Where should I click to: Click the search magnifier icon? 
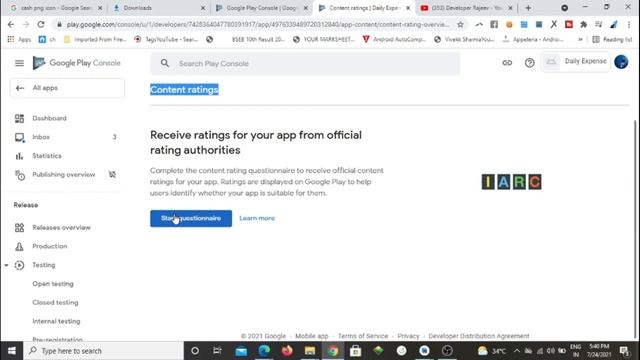point(164,63)
